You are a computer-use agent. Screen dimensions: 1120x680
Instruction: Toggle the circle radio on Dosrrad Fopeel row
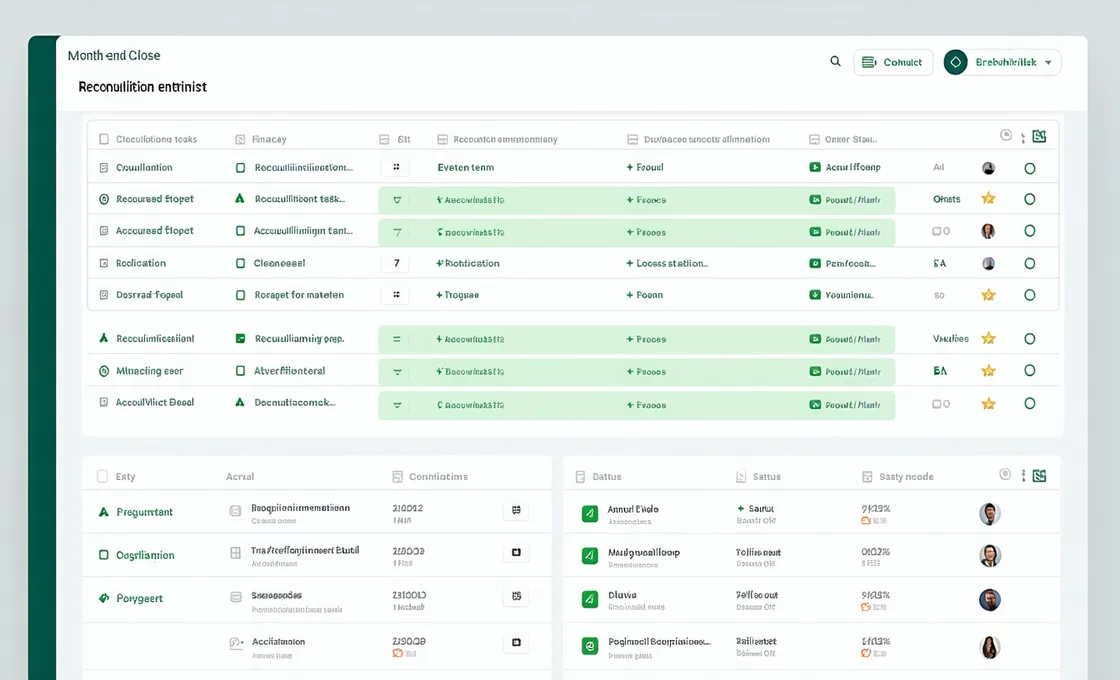click(1029, 295)
